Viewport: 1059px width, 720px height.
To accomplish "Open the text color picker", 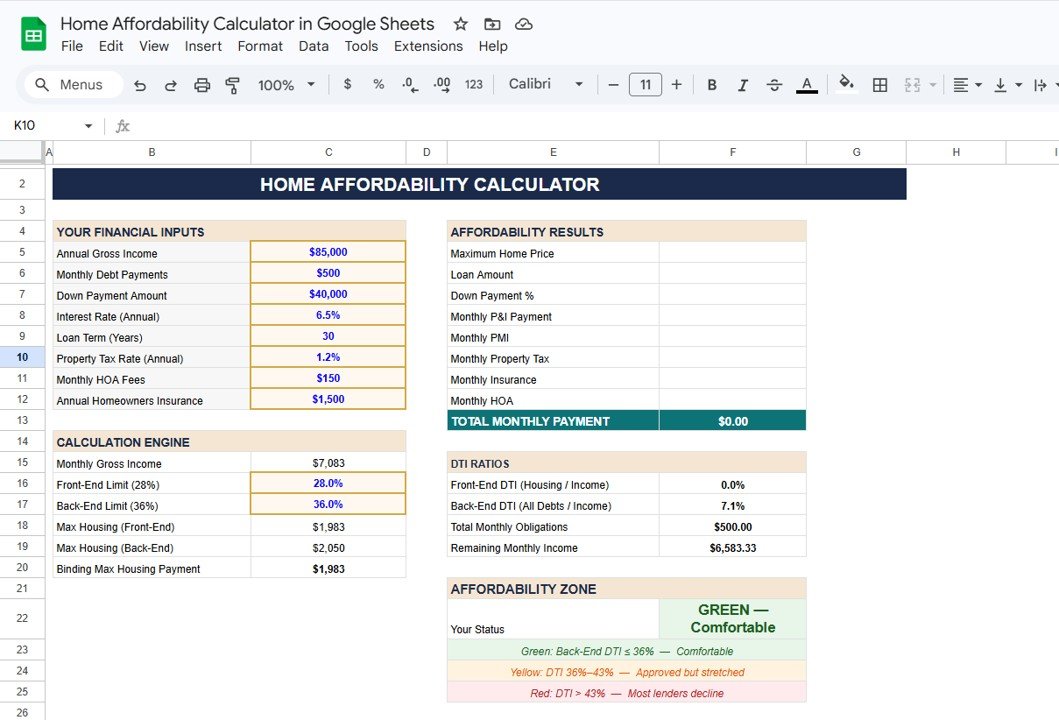I will click(x=806, y=85).
